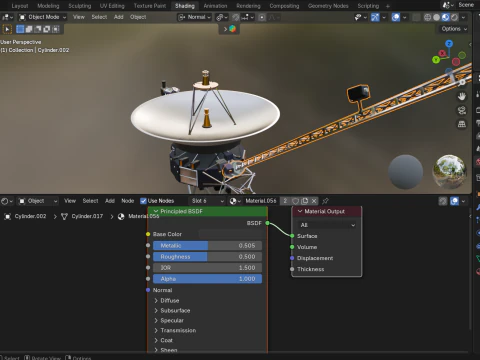Viewport: 480px width, 360px height.
Task: Switch to material preview shading
Action: coord(445,17)
